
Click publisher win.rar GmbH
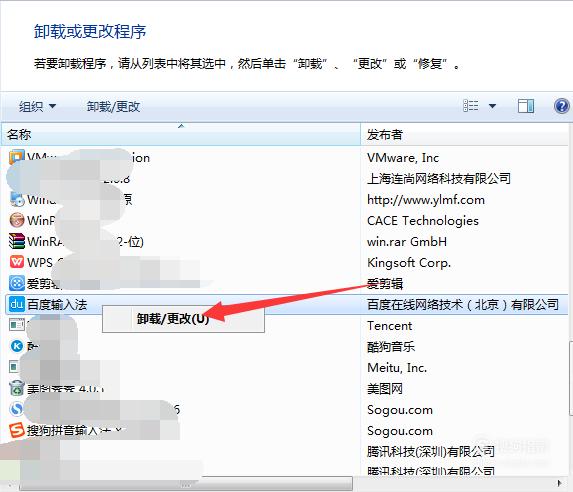(x=407, y=242)
